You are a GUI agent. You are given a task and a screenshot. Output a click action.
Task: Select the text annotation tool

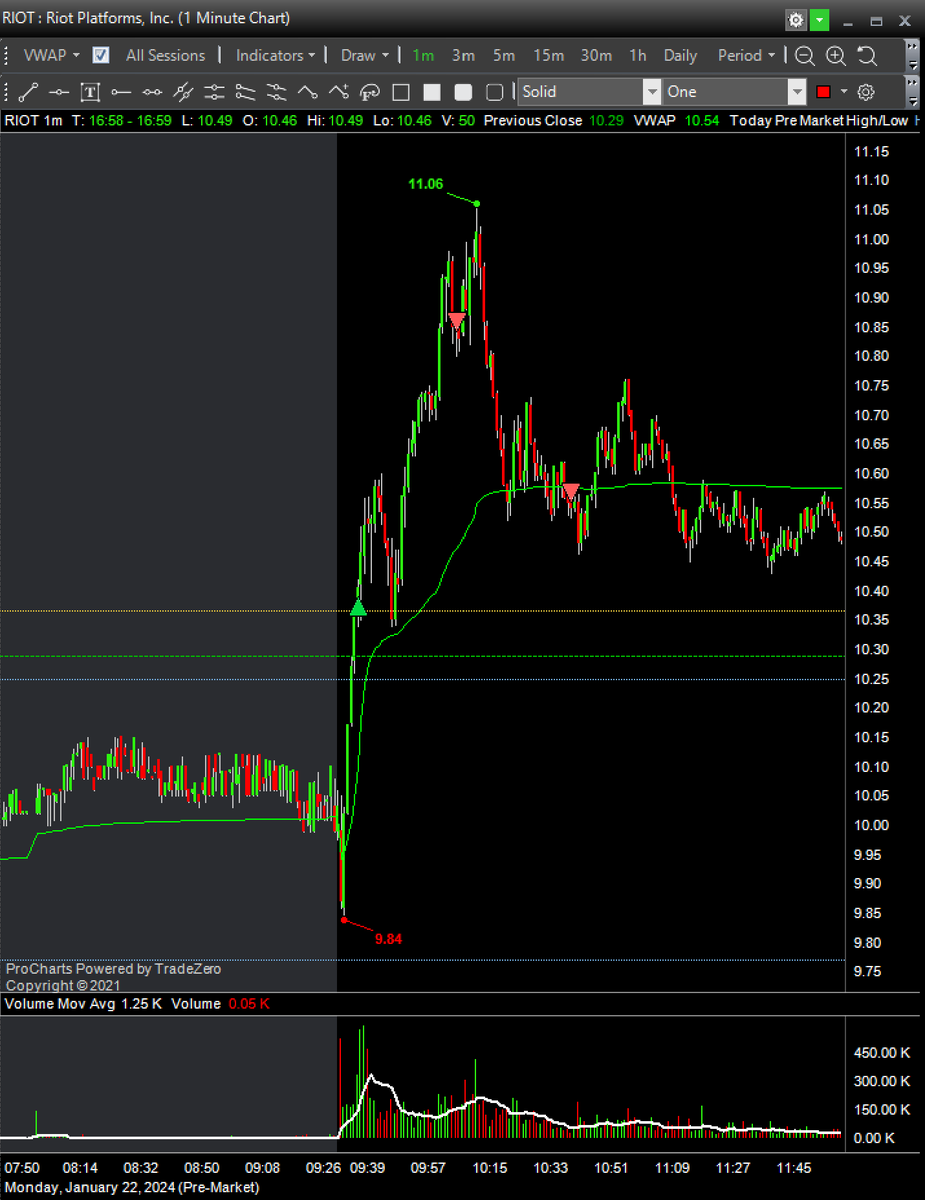pos(88,91)
